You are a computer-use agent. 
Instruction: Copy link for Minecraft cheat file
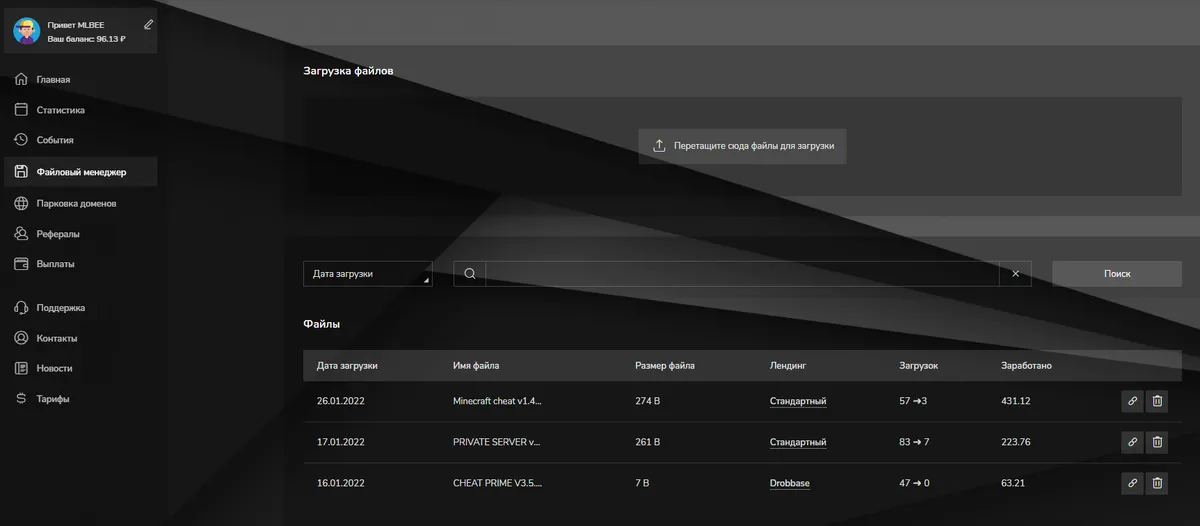point(1132,401)
